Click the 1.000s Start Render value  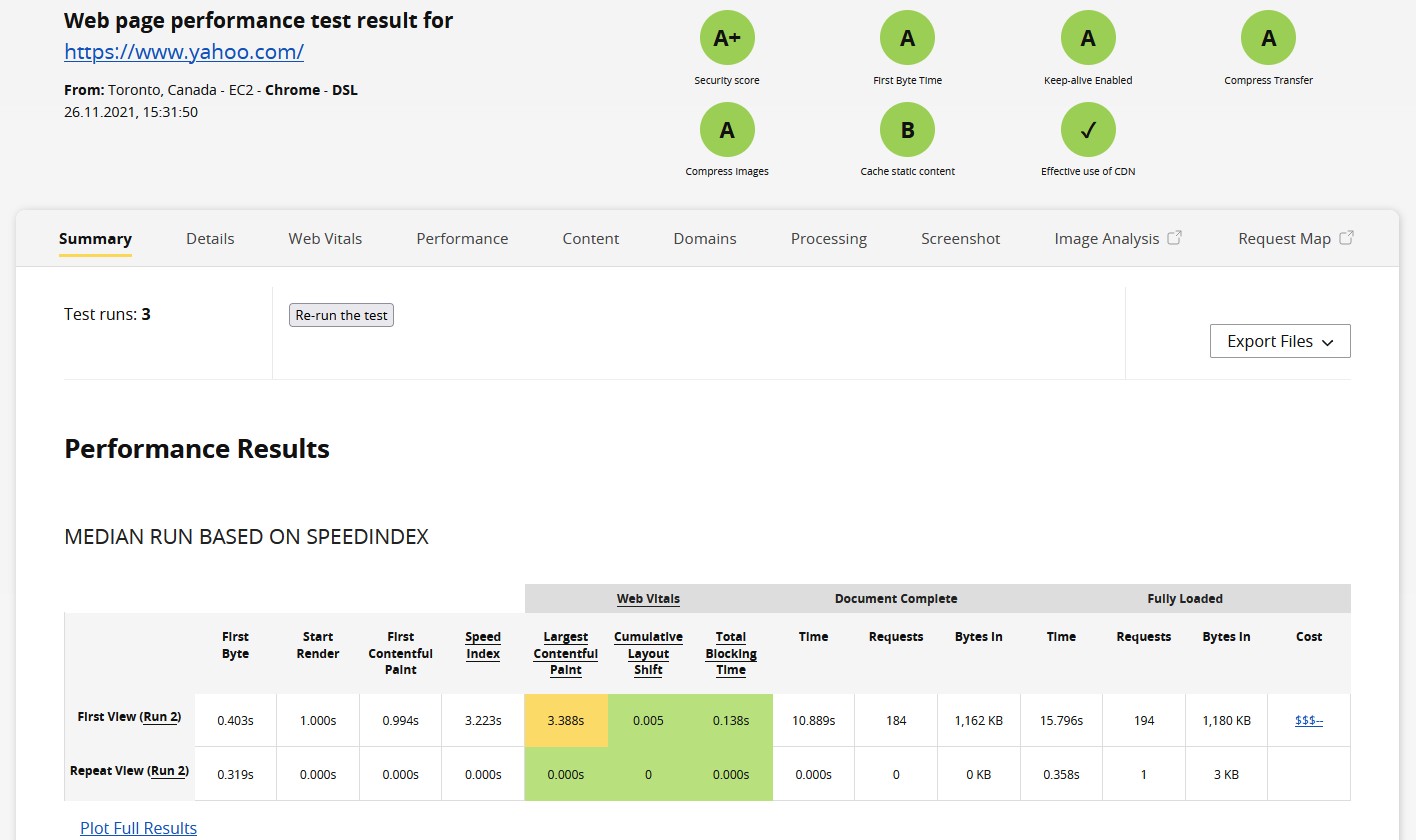tap(318, 720)
